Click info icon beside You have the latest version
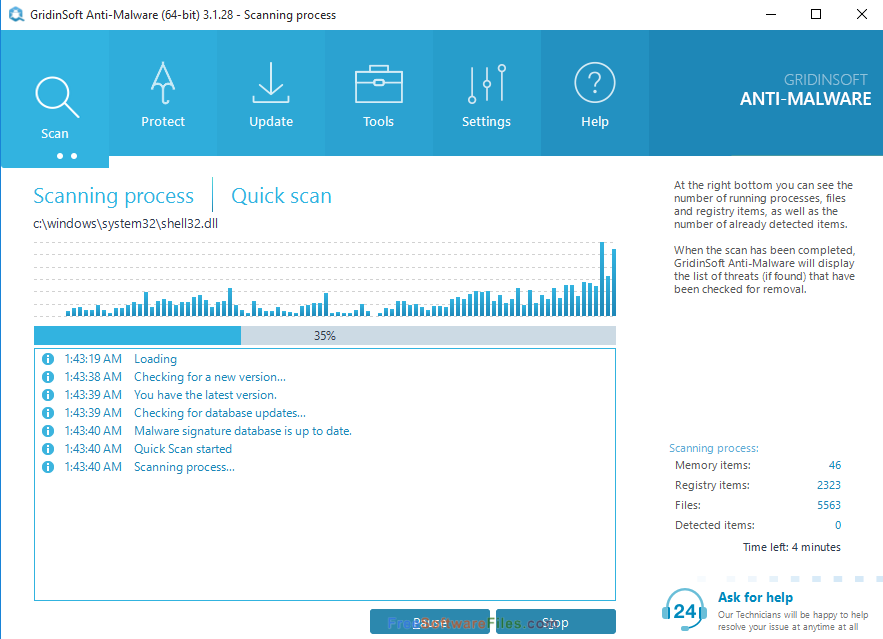This screenshot has width=883, height=639. tap(48, 395)
